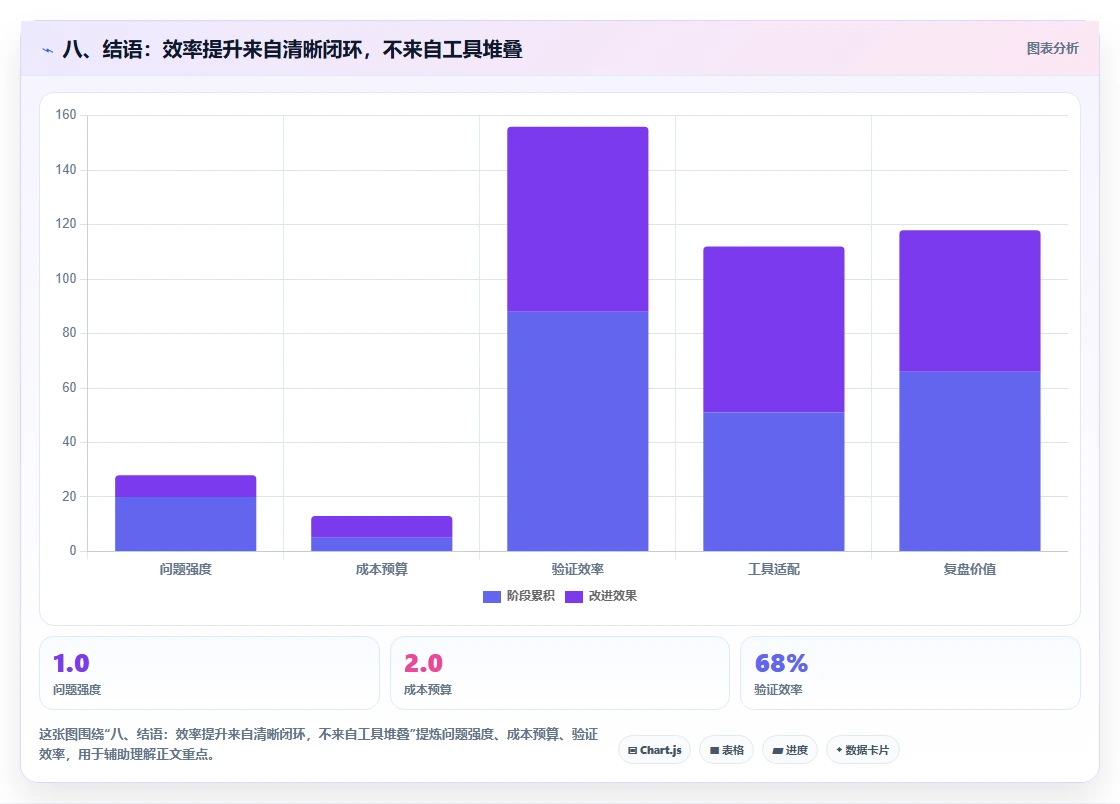
Task: Select the 表格 tag
Action: point(726,750)
